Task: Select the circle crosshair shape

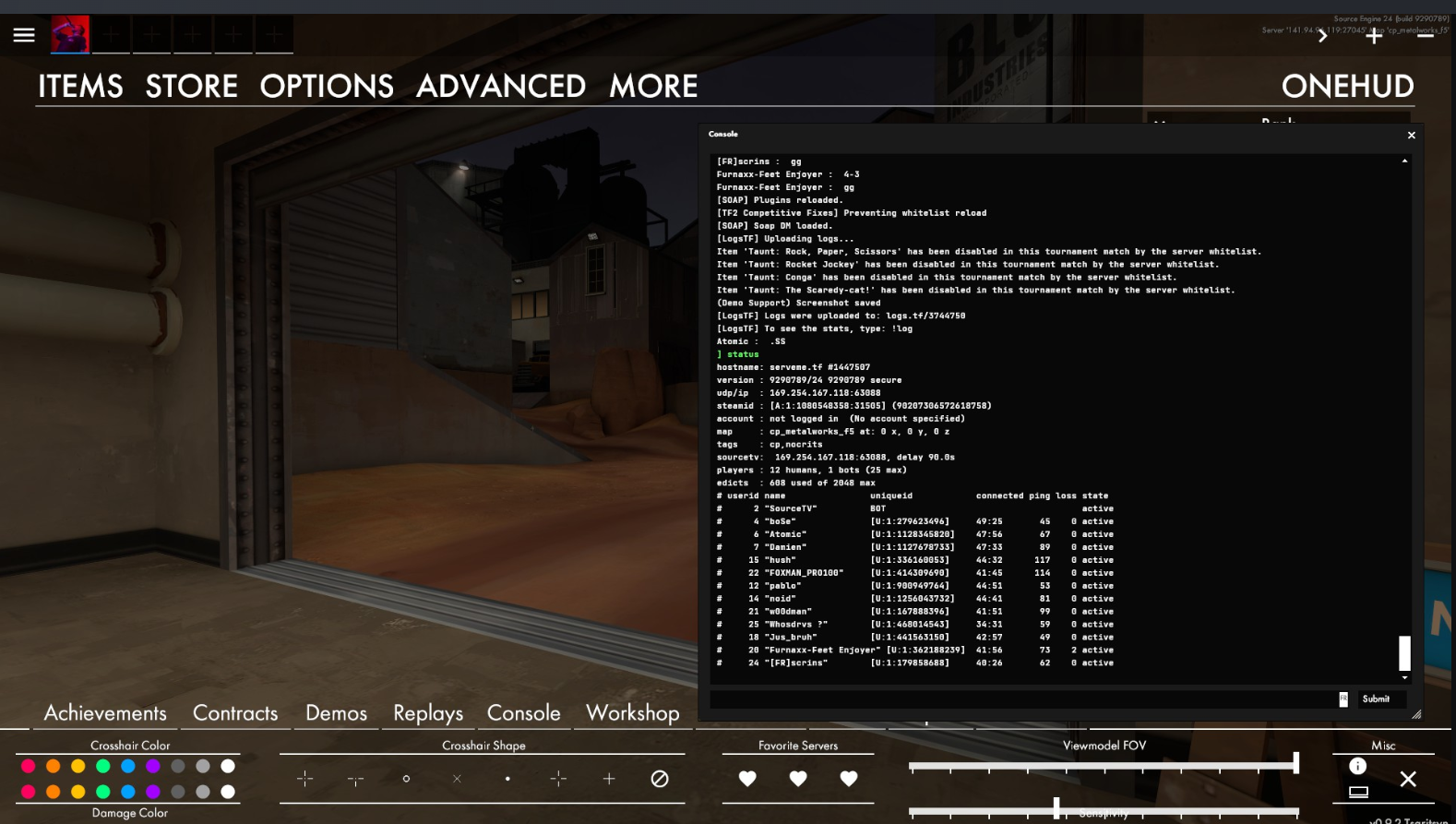Action: [x=406, y=779]
